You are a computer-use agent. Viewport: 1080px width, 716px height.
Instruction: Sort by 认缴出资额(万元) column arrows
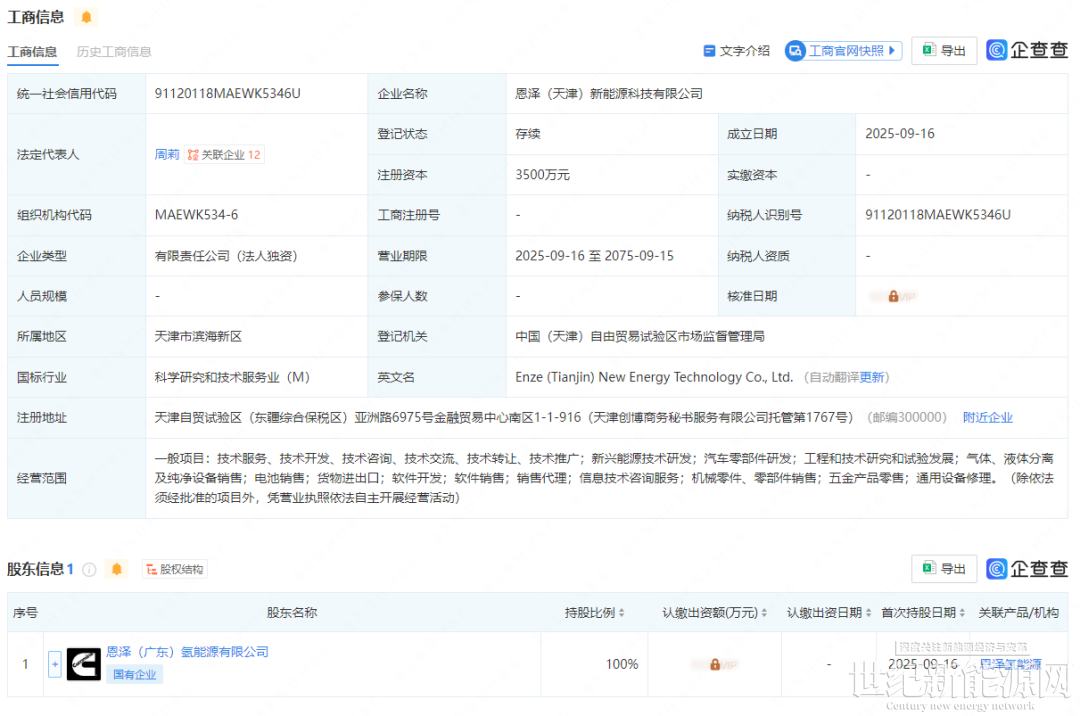[x=765, y=613]
